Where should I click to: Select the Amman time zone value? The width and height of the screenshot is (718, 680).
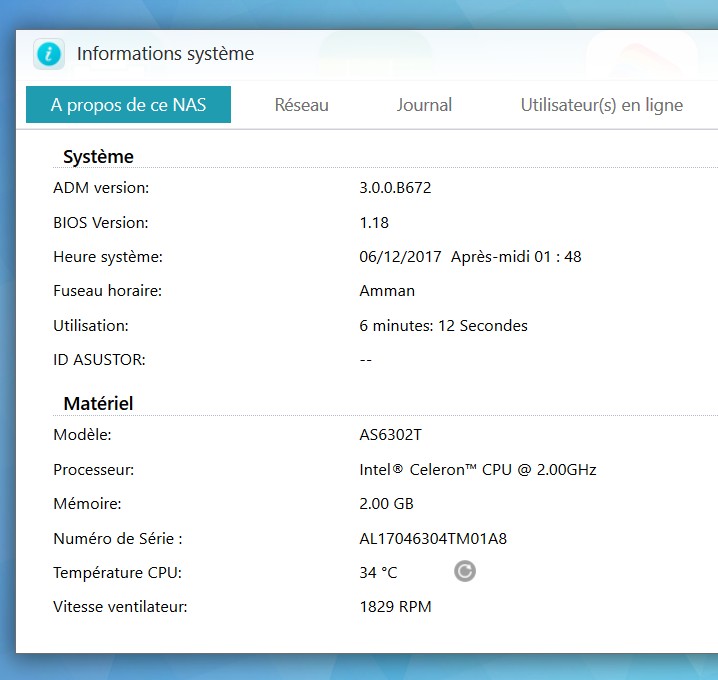(x=387, y=291)
